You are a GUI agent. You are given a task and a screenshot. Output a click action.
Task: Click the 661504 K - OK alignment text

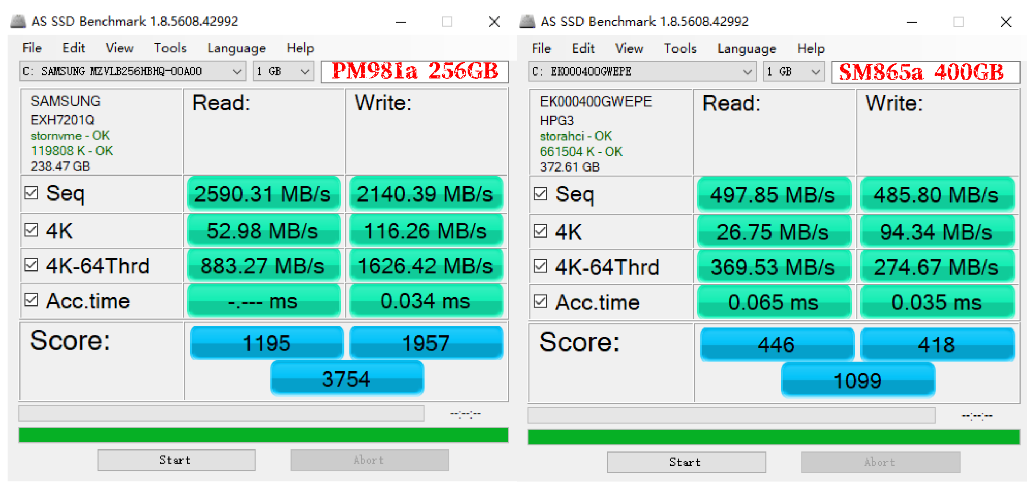(581, 151)
